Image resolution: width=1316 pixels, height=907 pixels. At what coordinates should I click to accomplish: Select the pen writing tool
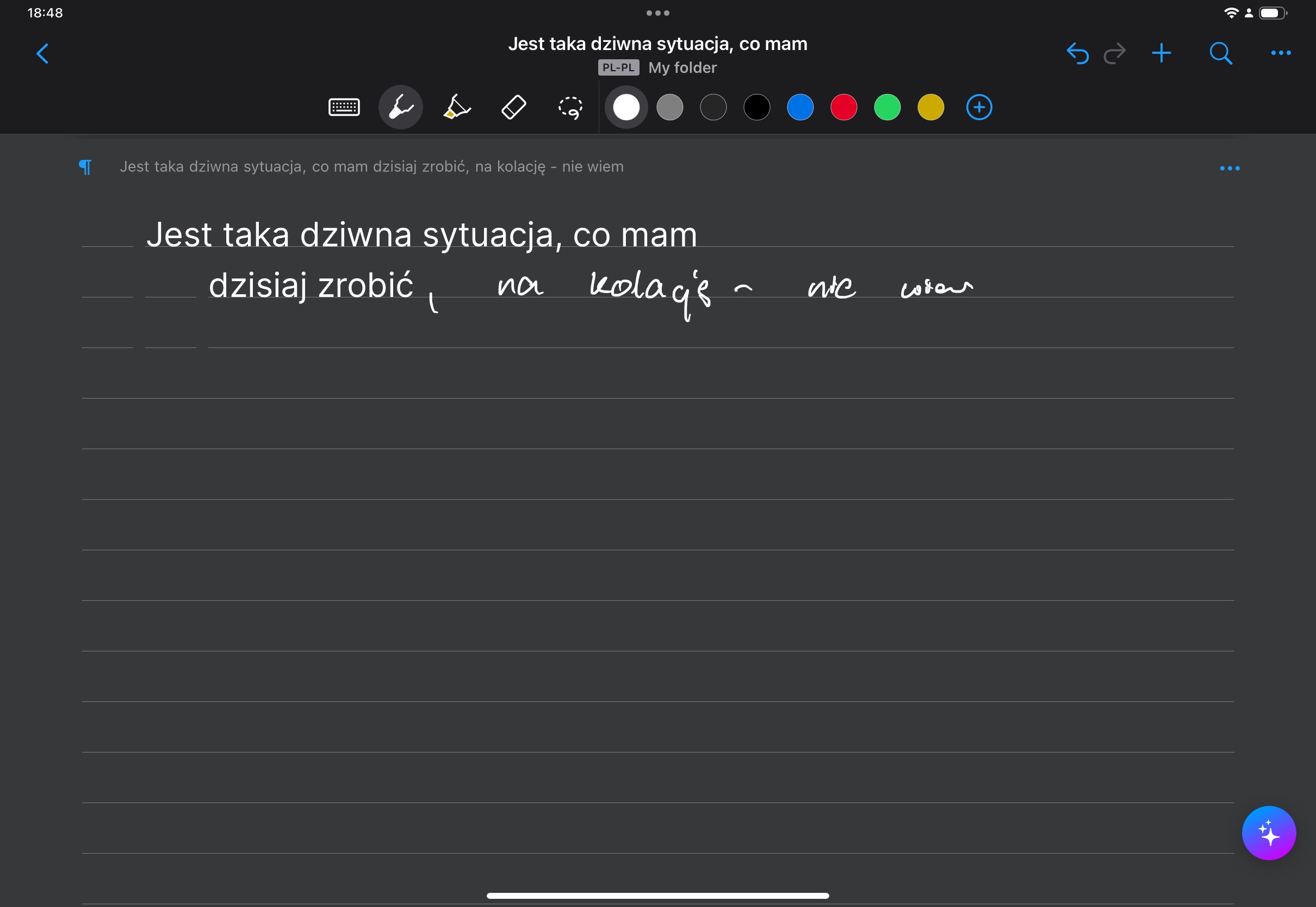[x=401, y=108]
